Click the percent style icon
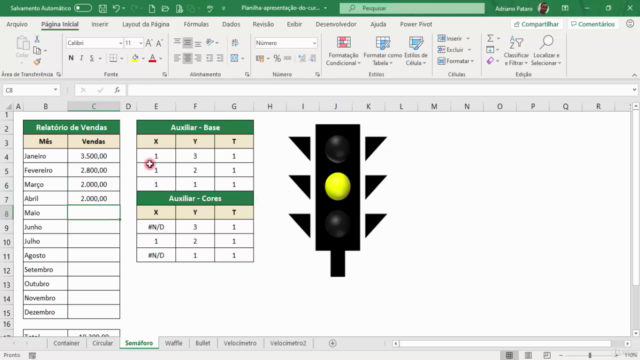 point(277,58)
